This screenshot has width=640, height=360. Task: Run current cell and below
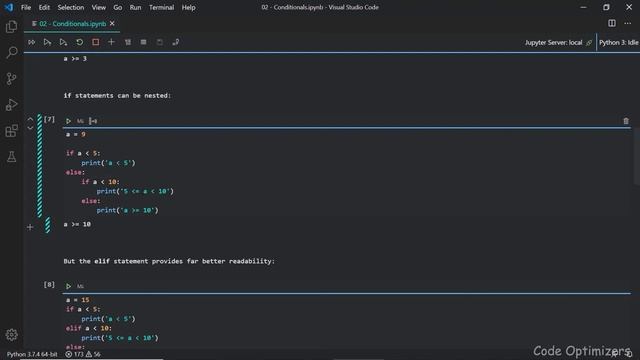point(63,42)
